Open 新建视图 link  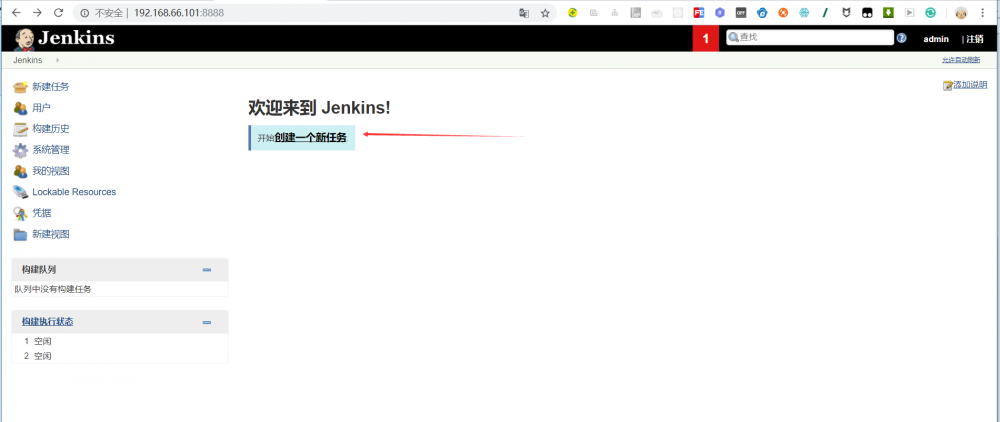(x=51, y=234)
